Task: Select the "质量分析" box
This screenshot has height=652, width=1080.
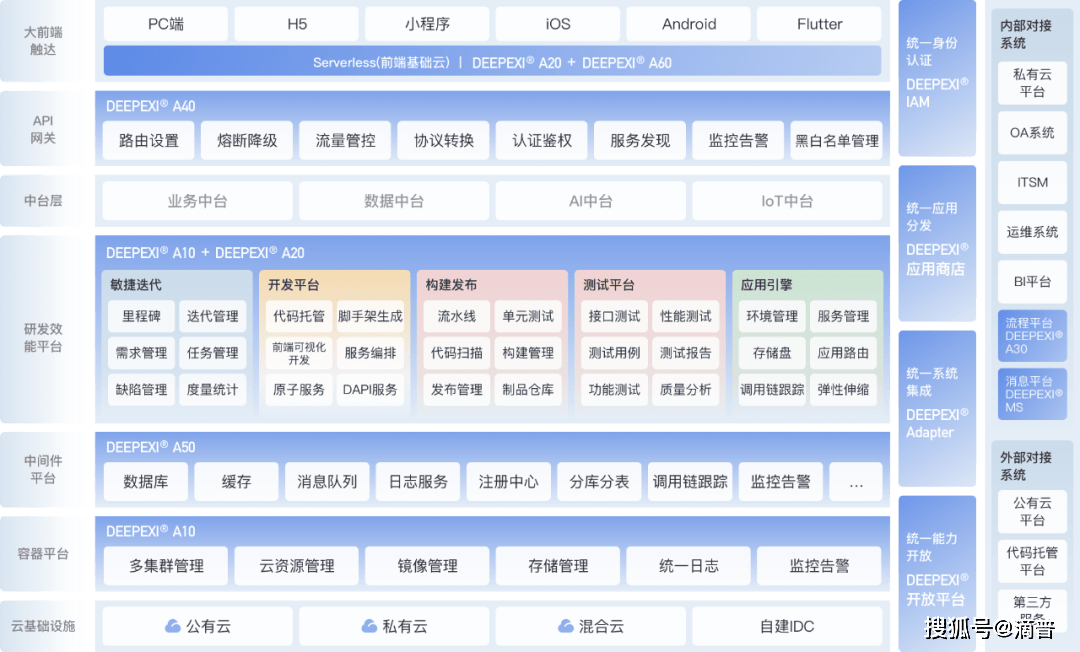Action: [686, 389]
